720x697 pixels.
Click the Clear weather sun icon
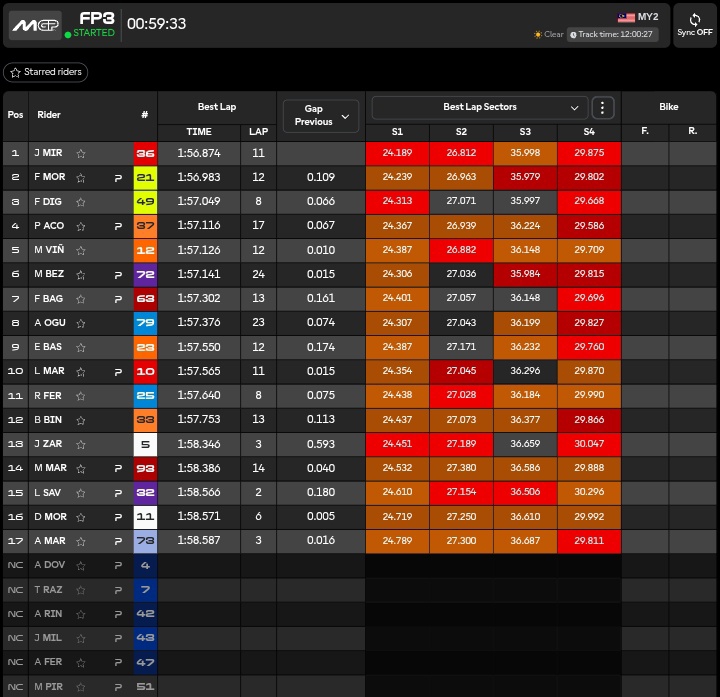tap(538, 35)
